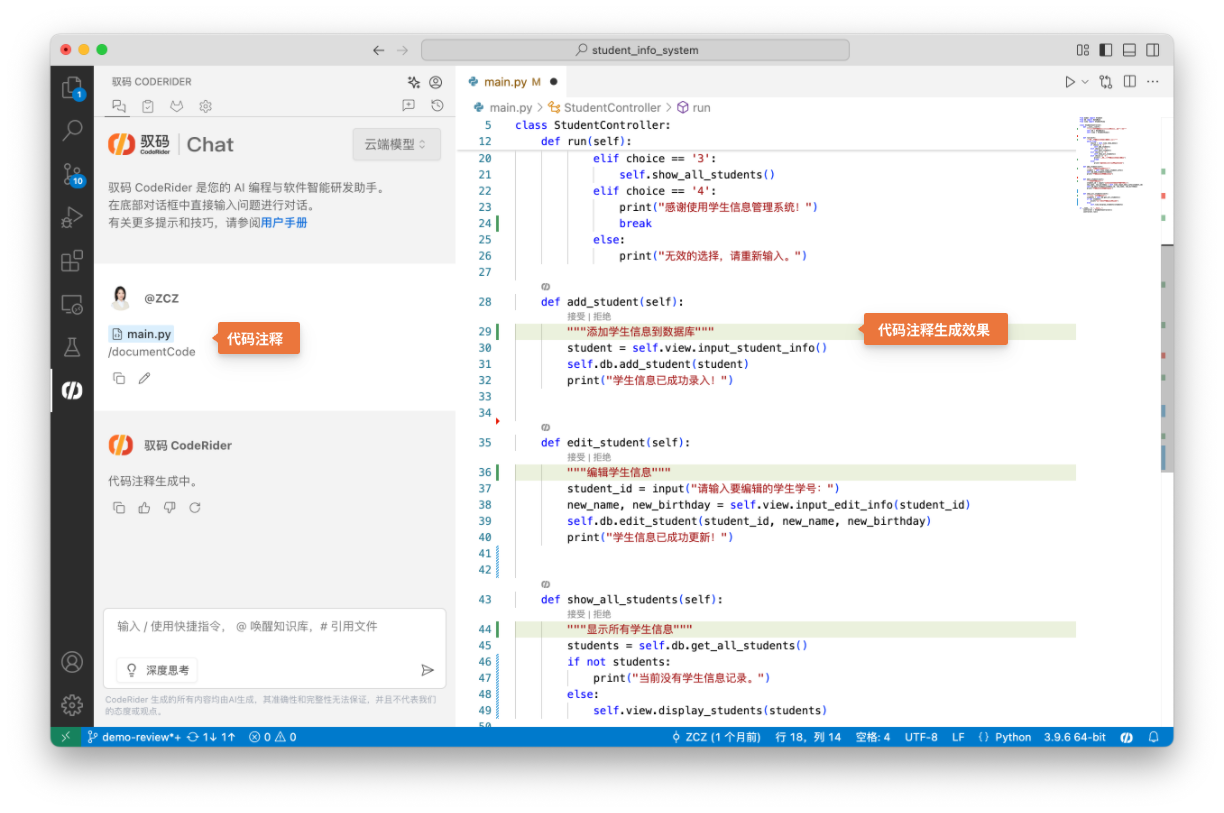Image resolution: width=1224 pixels, height=813 pixels.
Task: Select the 3.9.6 64-bit Python interpreter
Action: 1075,737
